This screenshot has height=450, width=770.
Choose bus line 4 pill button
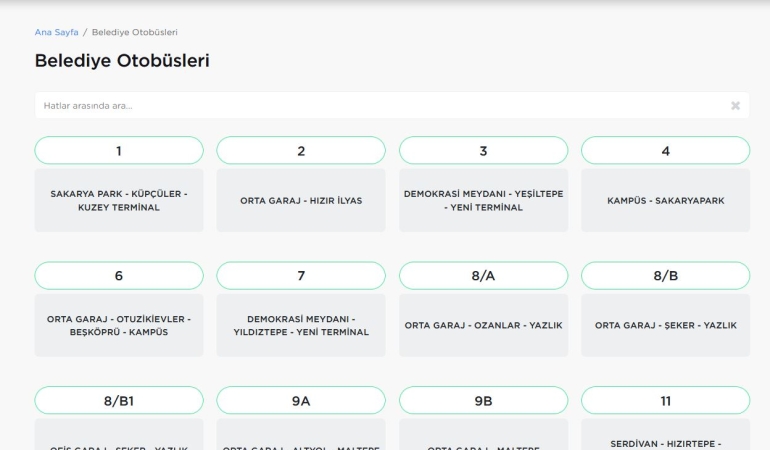(665, 151)
